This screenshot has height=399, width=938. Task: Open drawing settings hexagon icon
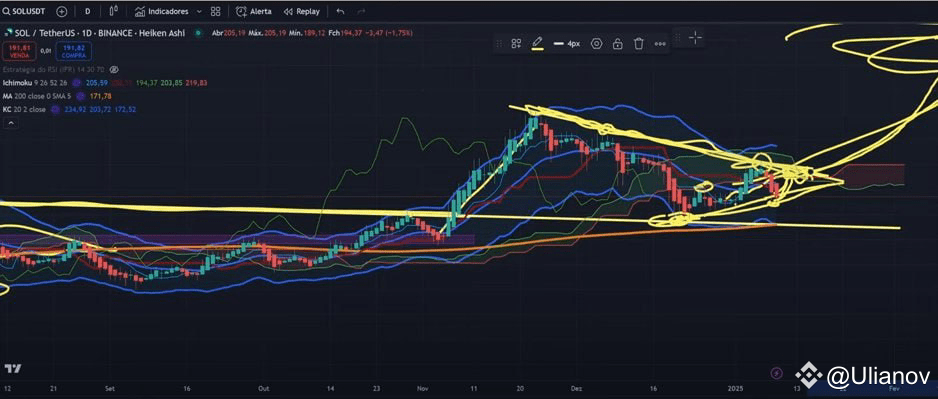click(x=596, y=44)
